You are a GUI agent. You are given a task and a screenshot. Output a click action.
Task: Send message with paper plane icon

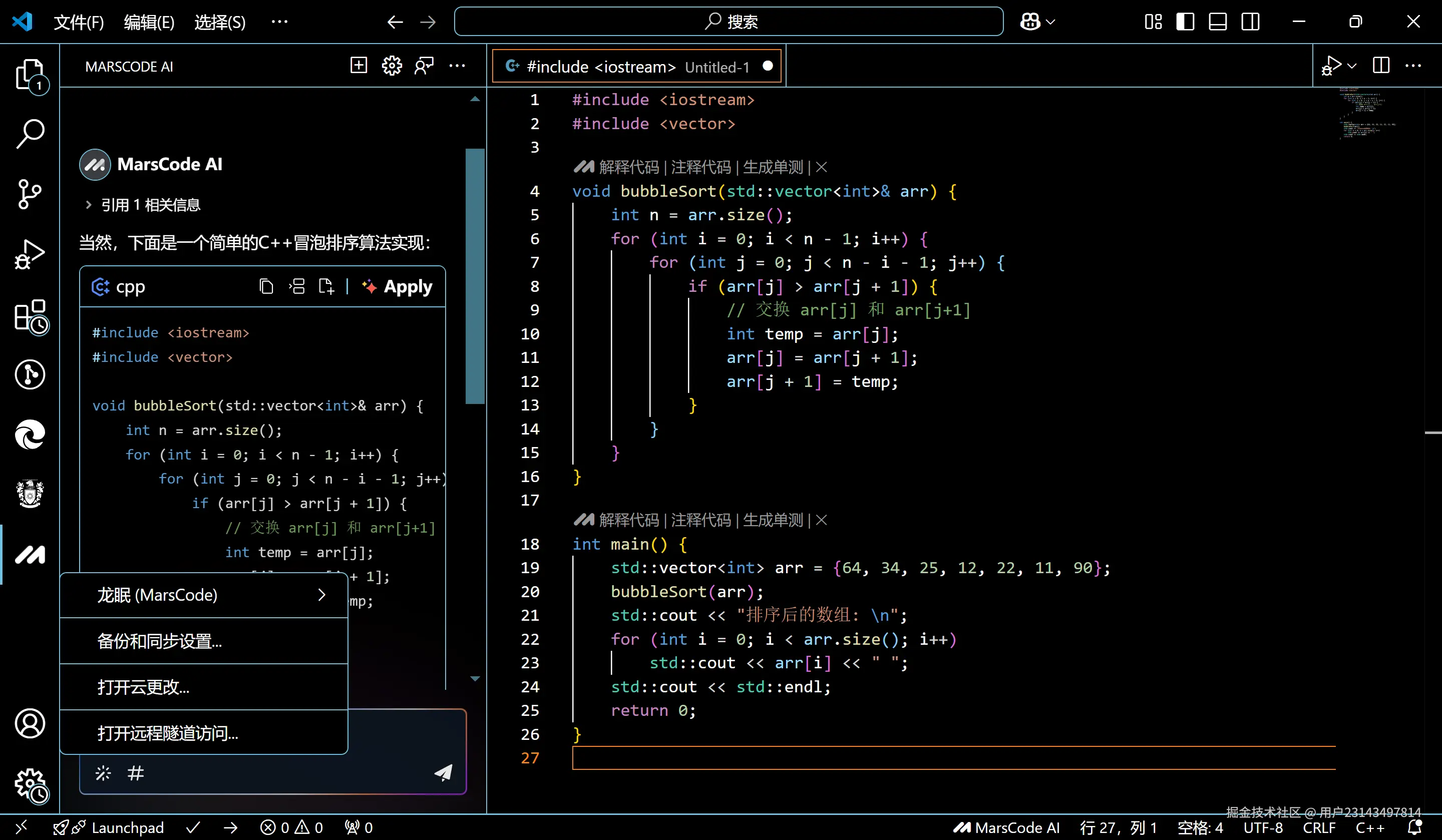pyautogui.click(x=443, y=773)
